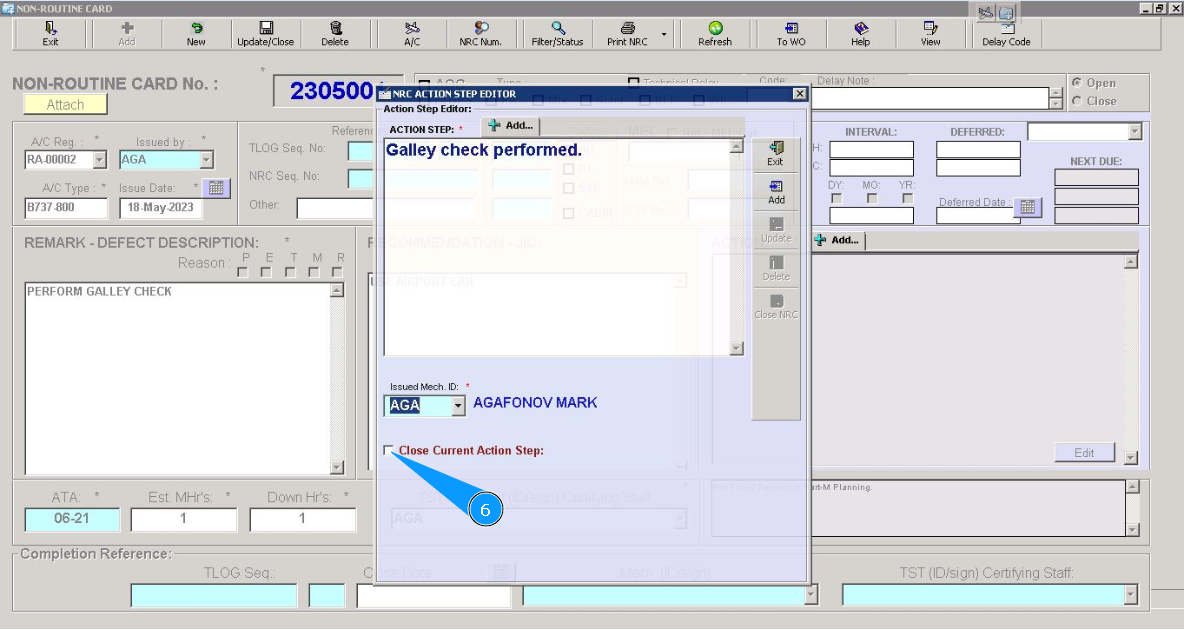Open Filter/Status search icon

point(557,29)
